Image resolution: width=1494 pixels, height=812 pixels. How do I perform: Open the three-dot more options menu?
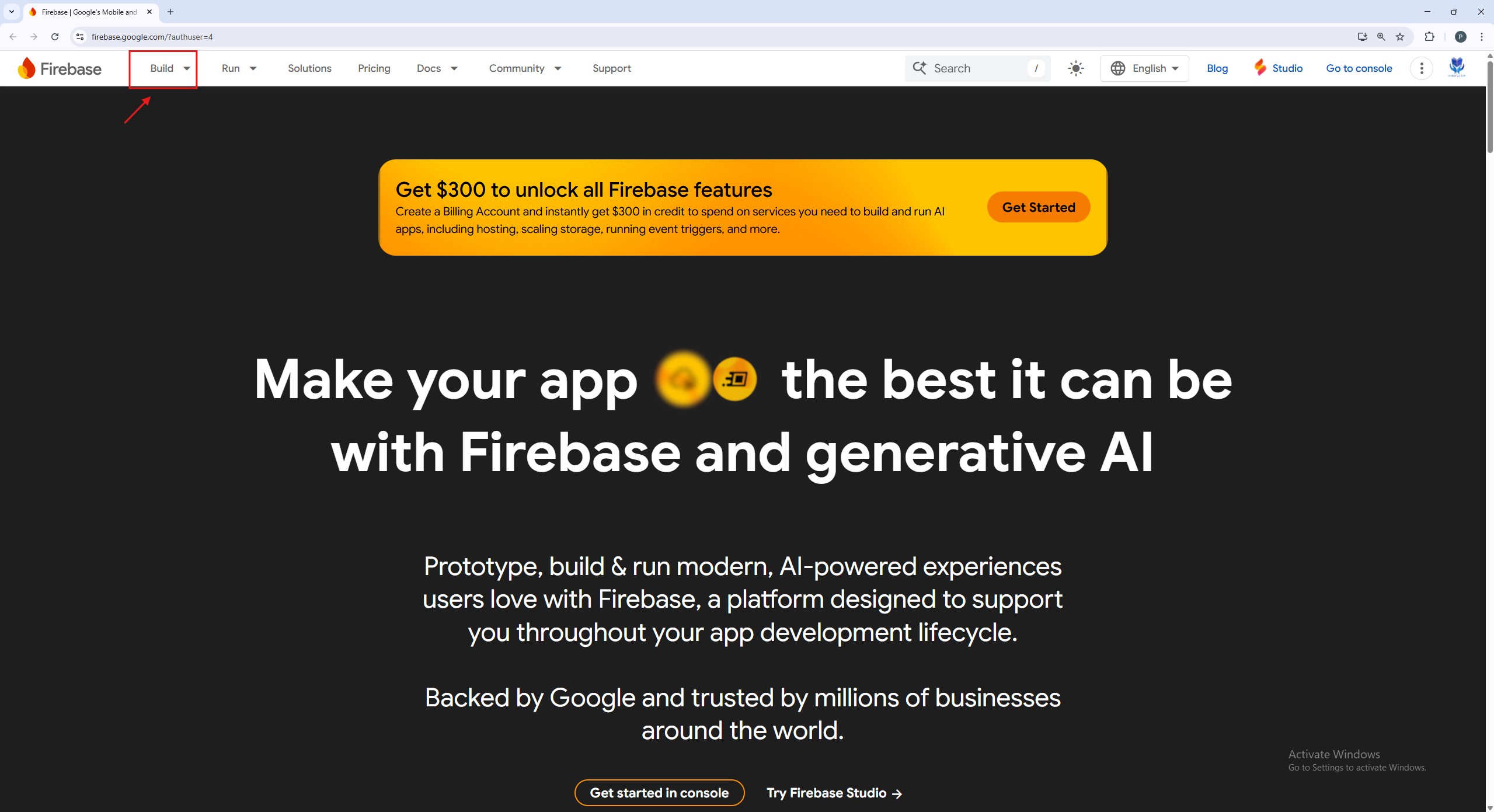click(1421, 68)
